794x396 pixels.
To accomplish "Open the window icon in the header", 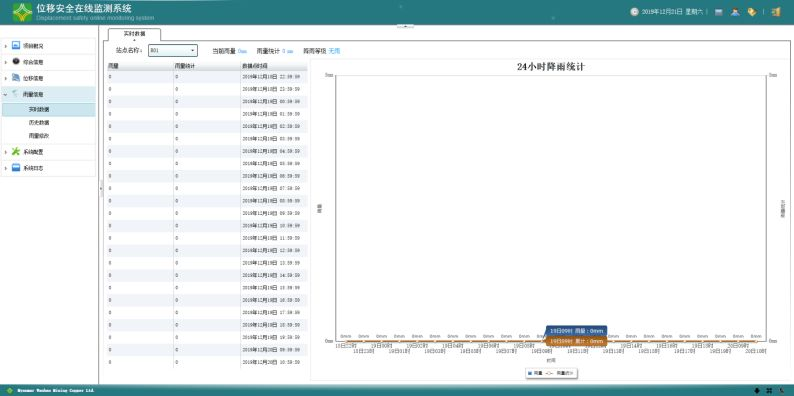I will (718, 12).
